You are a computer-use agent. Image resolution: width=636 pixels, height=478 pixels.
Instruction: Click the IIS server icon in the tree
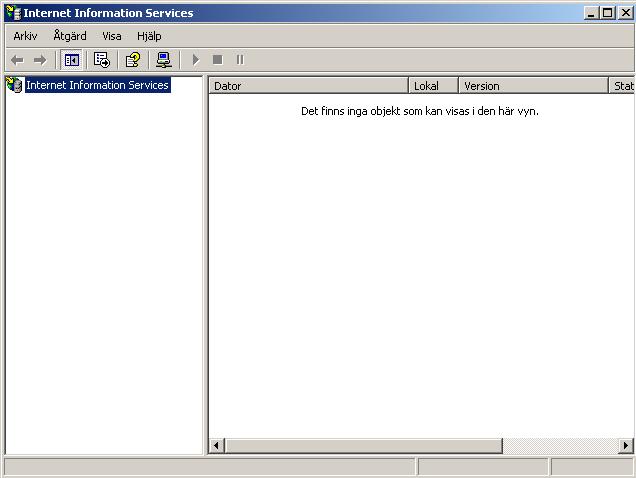point(14,85)
